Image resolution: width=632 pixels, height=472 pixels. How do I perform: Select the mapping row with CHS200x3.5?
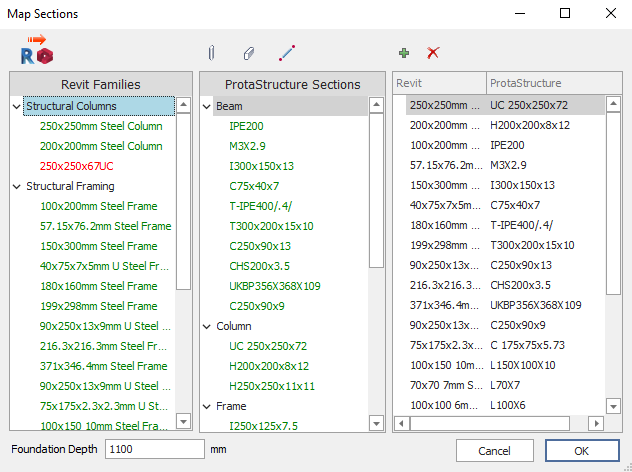[500, 285]
